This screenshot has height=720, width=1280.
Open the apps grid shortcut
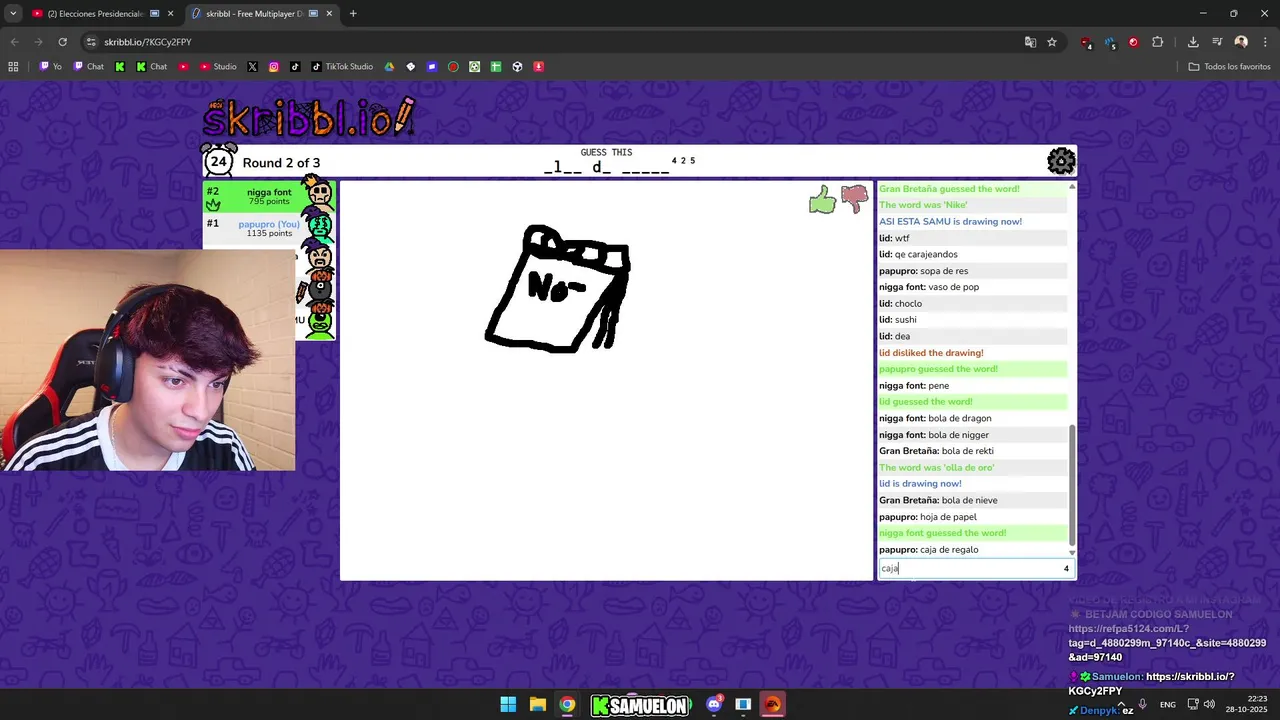click(13, 67)
